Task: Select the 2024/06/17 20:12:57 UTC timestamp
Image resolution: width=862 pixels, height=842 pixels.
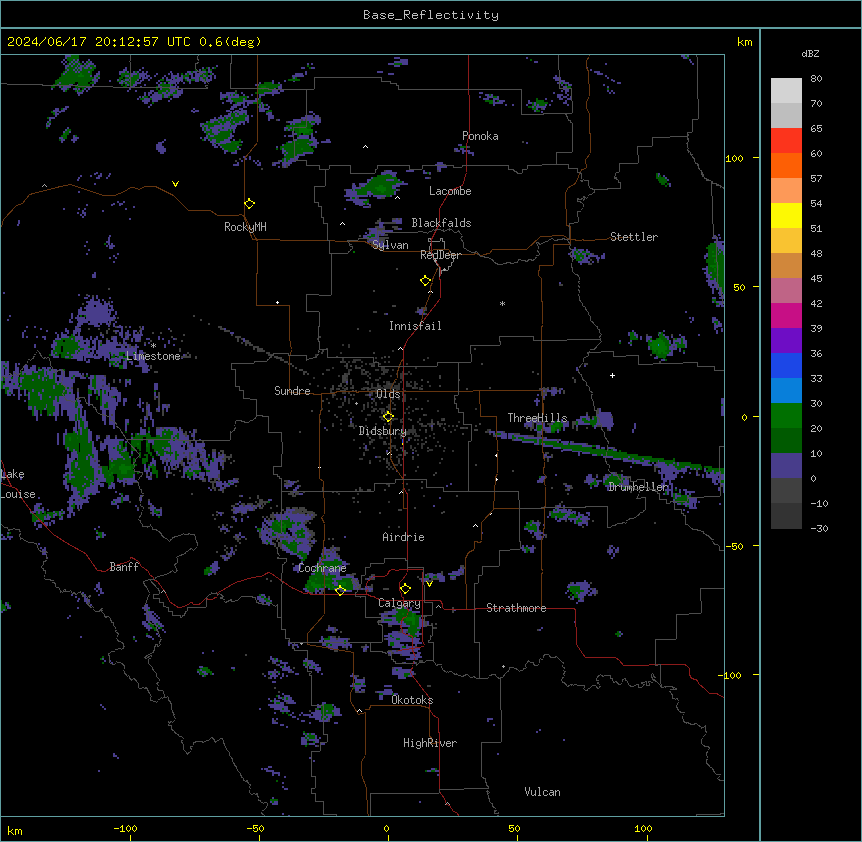Action: pyautogui.click(x=98, y=42)
